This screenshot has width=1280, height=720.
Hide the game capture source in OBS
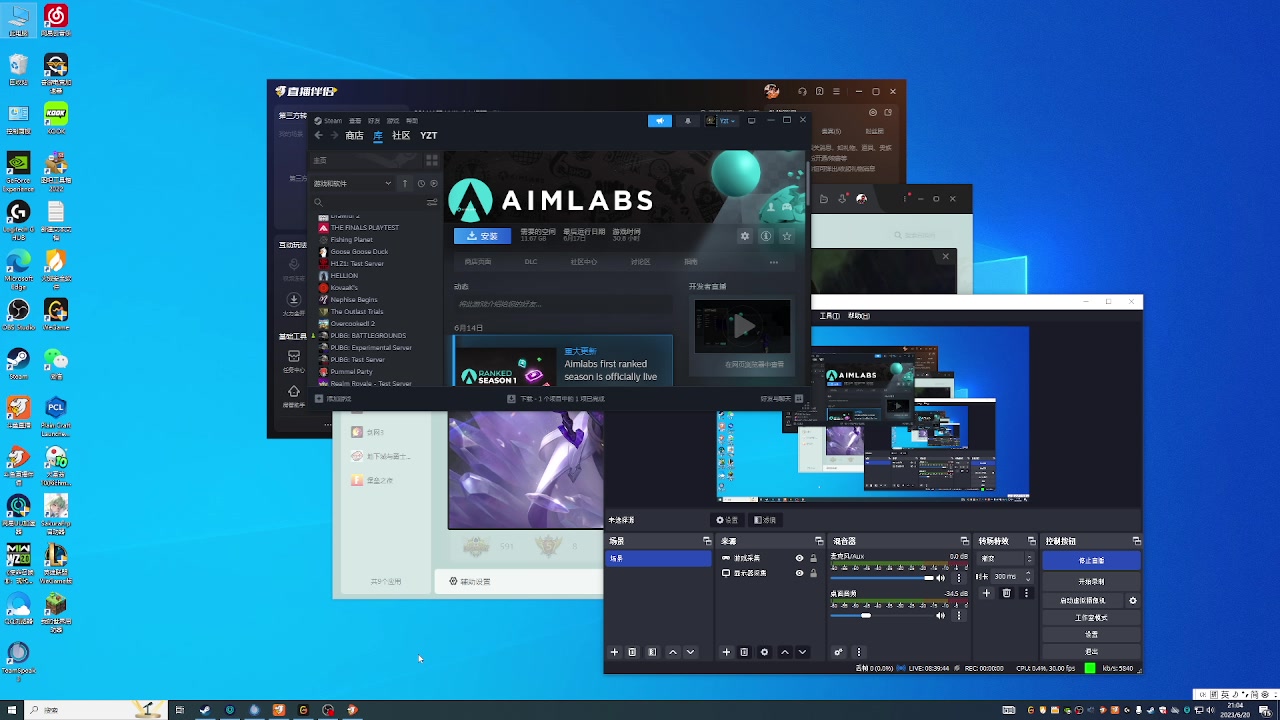pyautogui.click(x=799, y=558)
